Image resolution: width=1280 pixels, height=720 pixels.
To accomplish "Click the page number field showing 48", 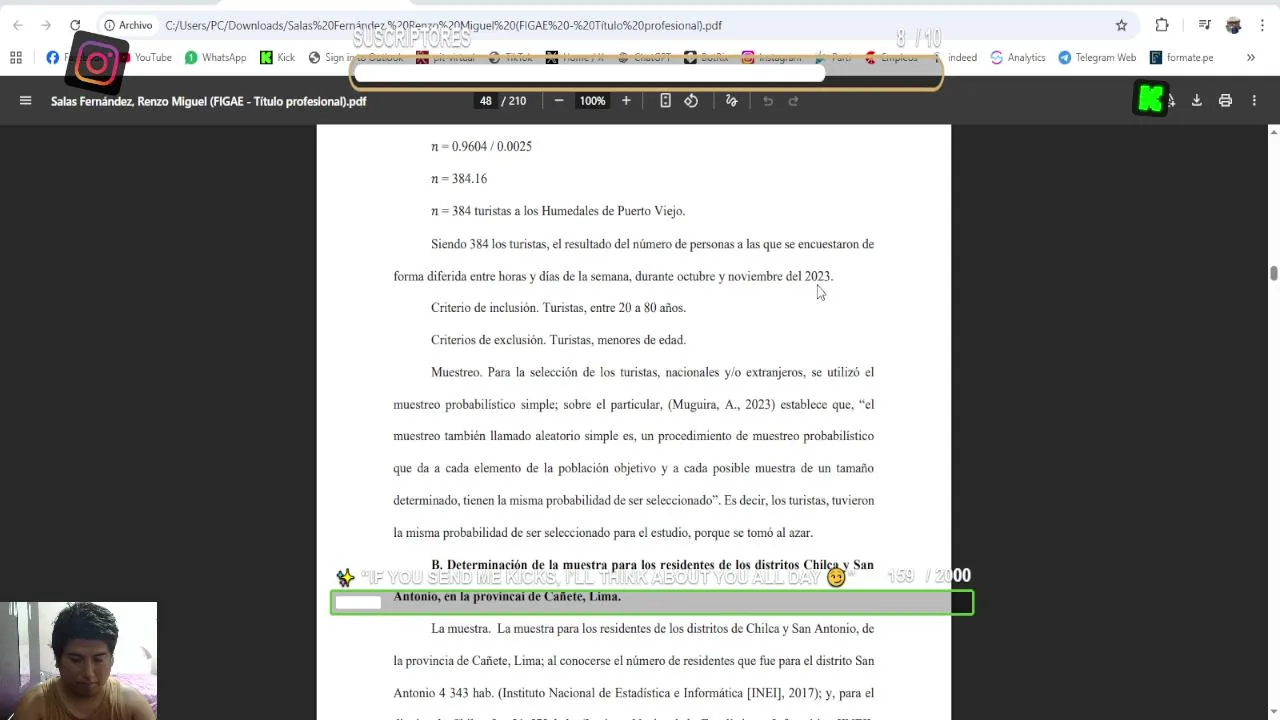I will 486,101.
